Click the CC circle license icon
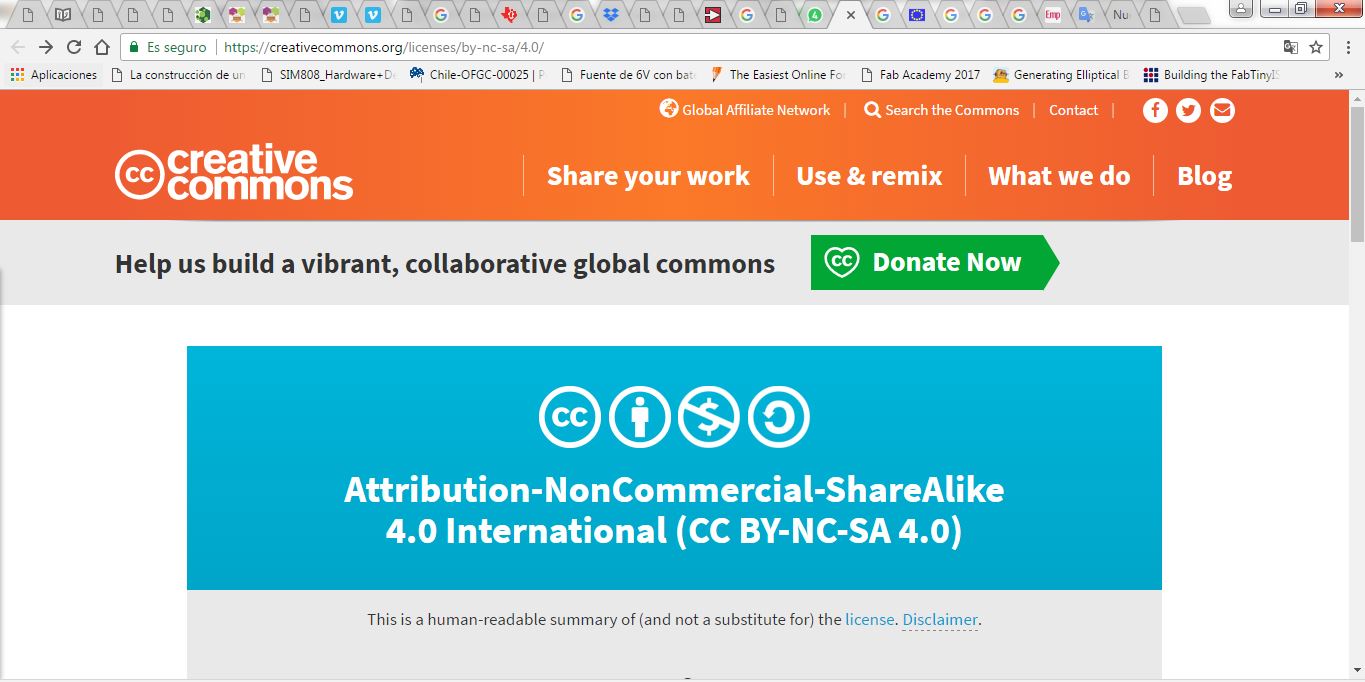The image size is (1365, 682). click(x=569, y=417)
